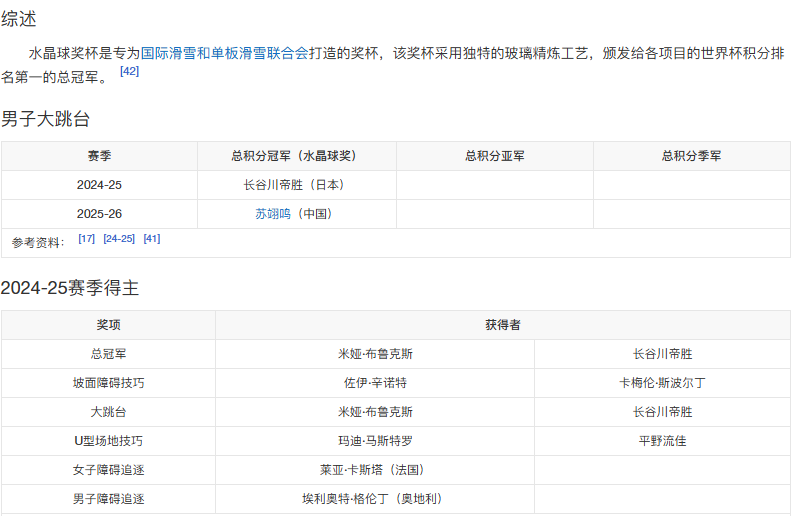The width and height of the screenshot is (792, 516).
Task: Click the 坡面障碍技巧 row label
Action: point(109,383)
